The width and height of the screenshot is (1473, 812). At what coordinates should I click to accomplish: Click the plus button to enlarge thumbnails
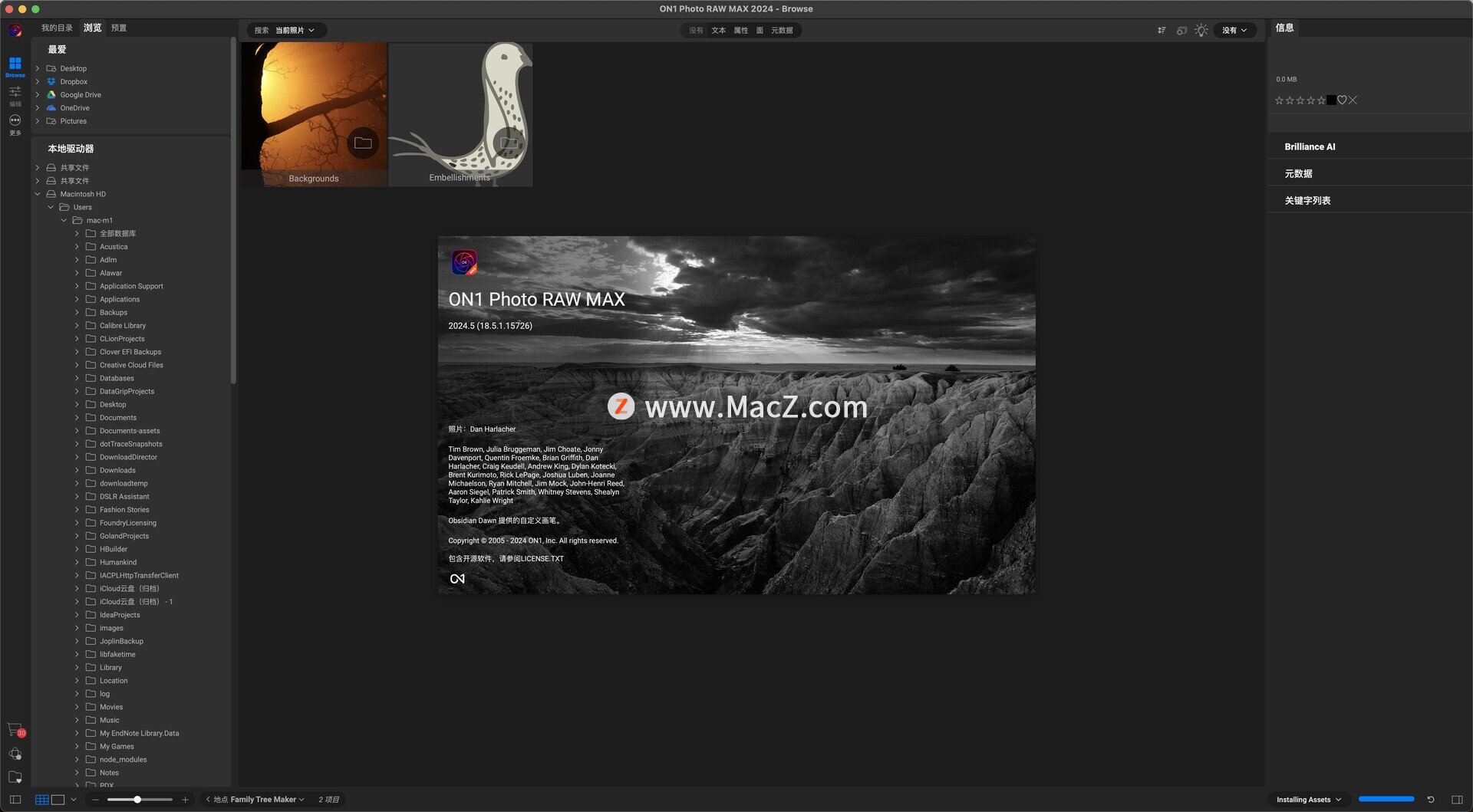coord(185,800)
